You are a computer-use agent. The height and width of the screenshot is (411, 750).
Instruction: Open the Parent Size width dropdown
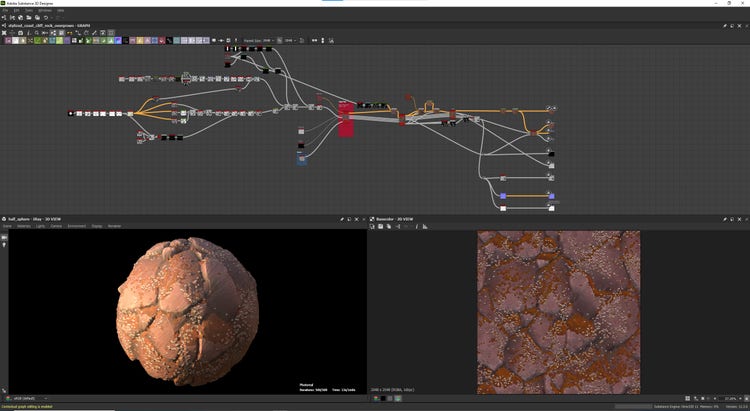point(267,41)
